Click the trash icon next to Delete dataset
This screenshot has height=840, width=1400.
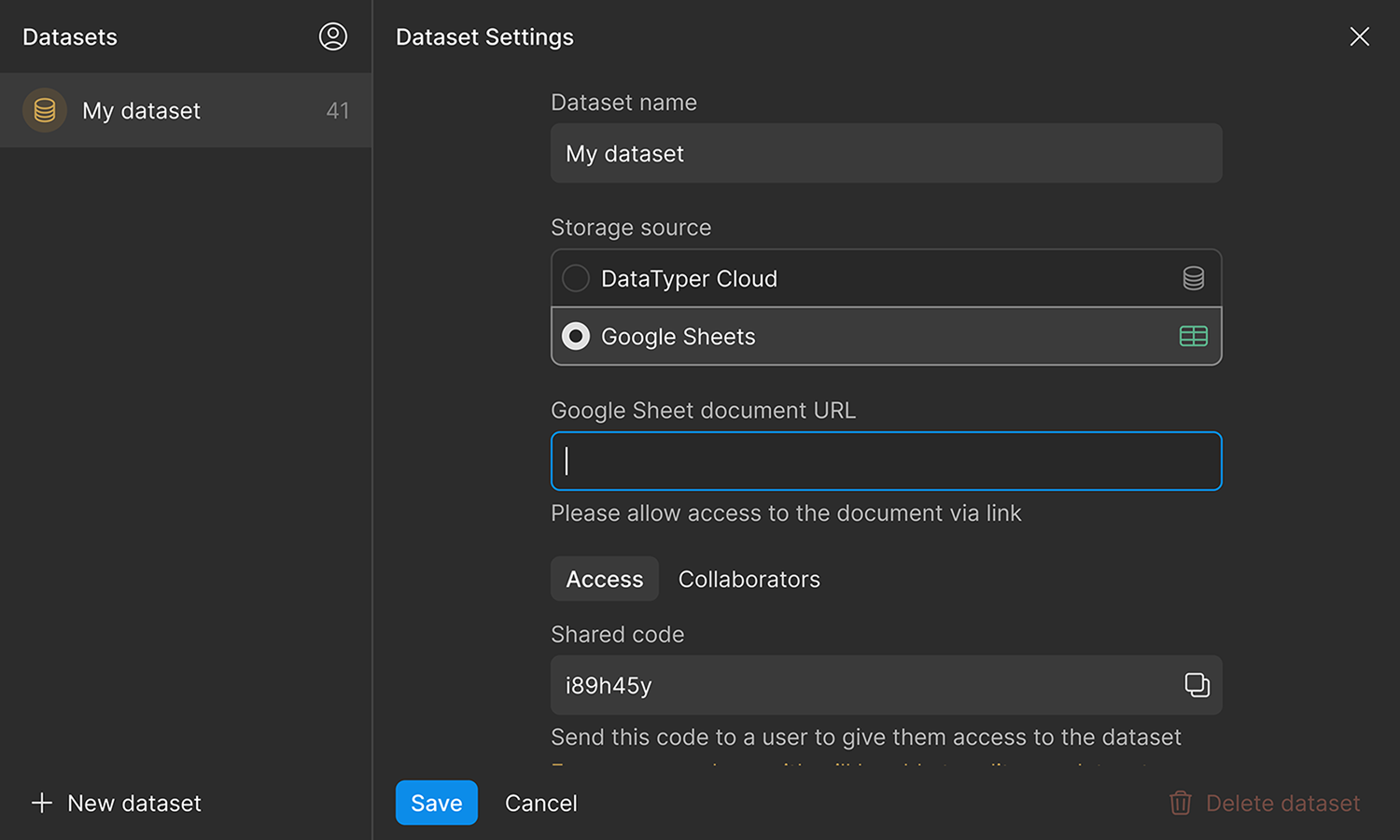pyautogui.click(x=1180, y=803)
